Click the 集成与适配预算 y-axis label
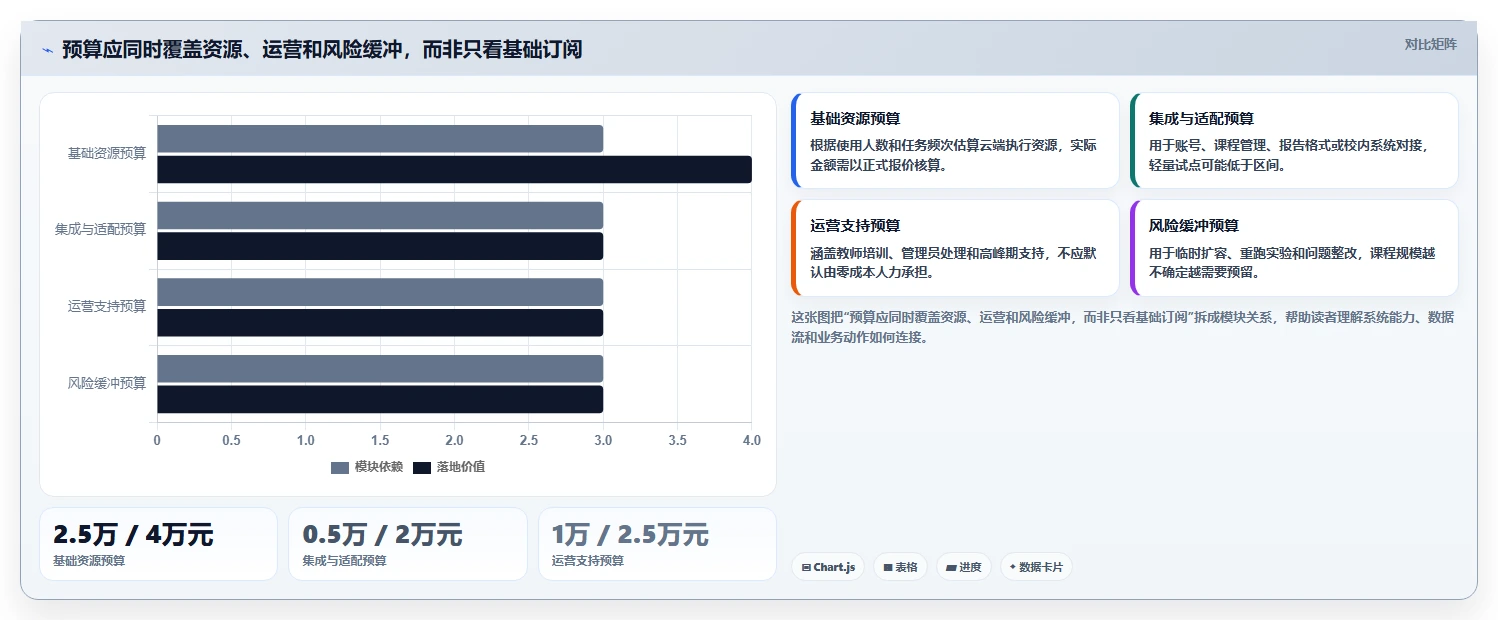The width and height of the screenshot is (1498, 620). [100, 229]
